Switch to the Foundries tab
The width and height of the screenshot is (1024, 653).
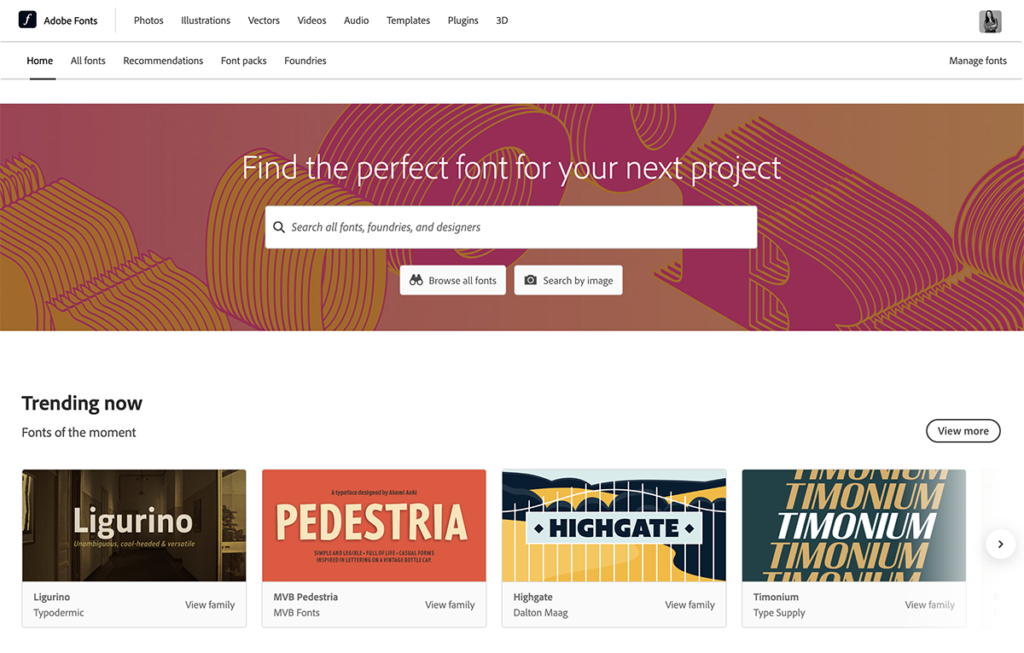tap(305, 61)
